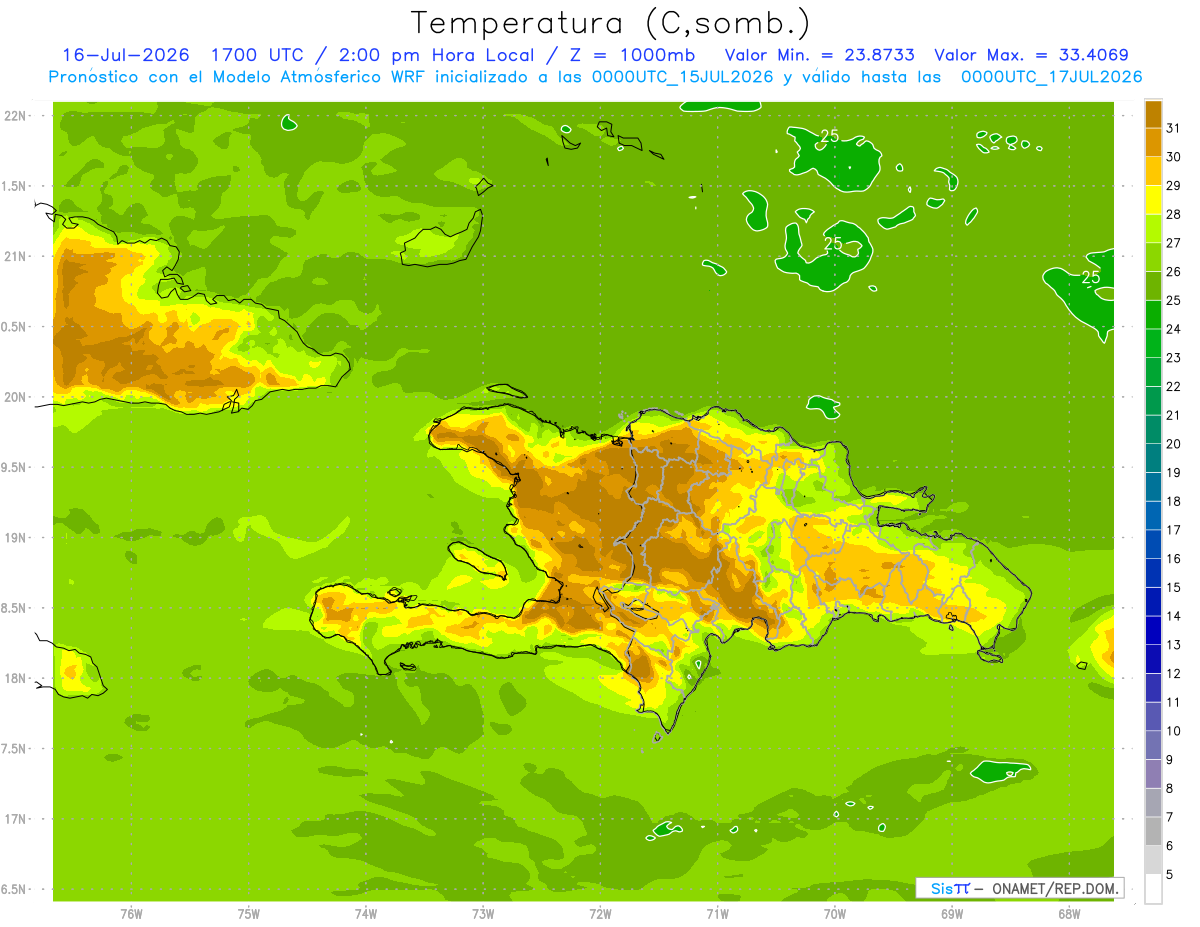Click the 20N latitude axis label
Screen dimensions: 1200x927
(x=17, y=397)
